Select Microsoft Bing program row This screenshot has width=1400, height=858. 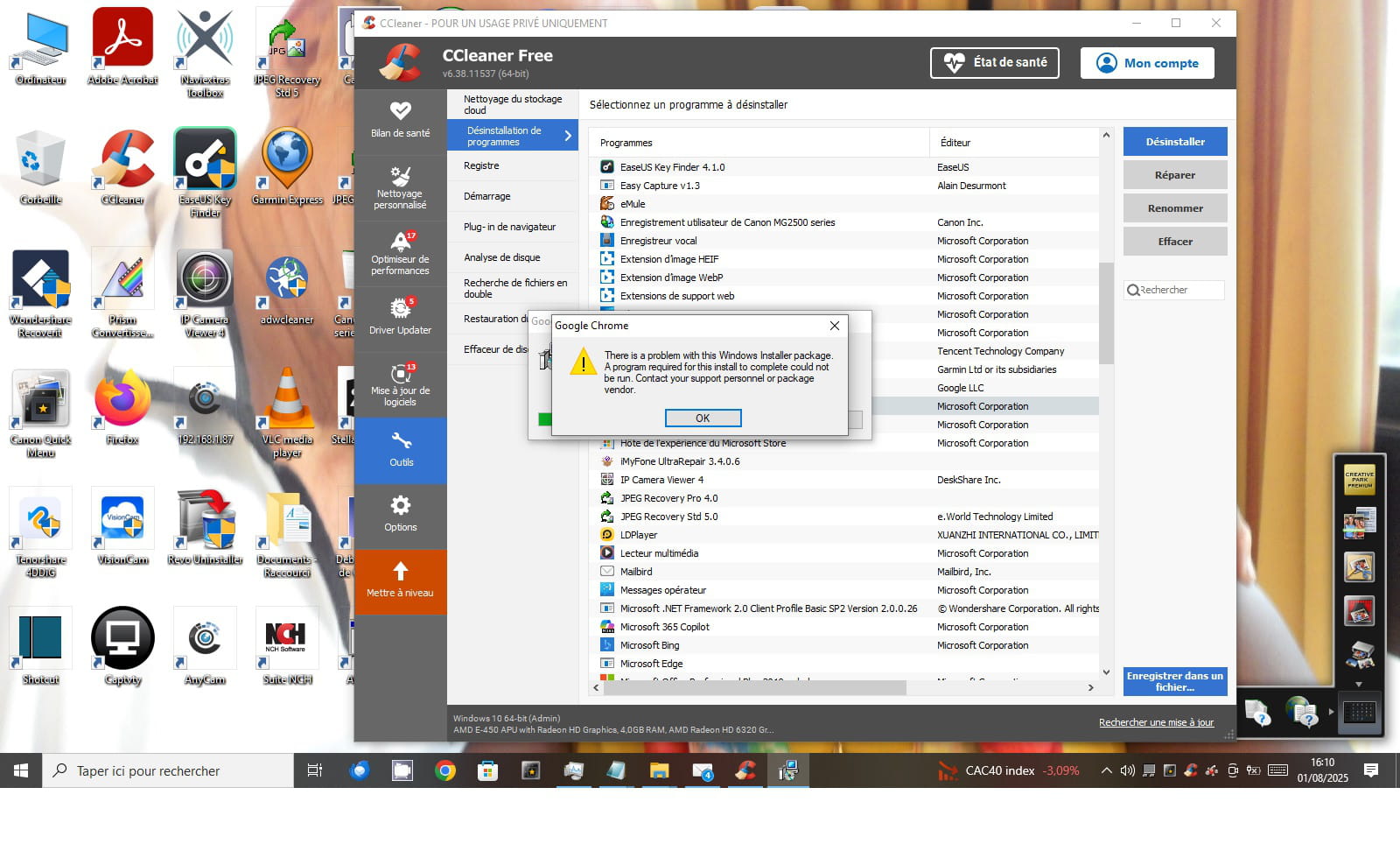pyautogui.click(x=844, y=645)
